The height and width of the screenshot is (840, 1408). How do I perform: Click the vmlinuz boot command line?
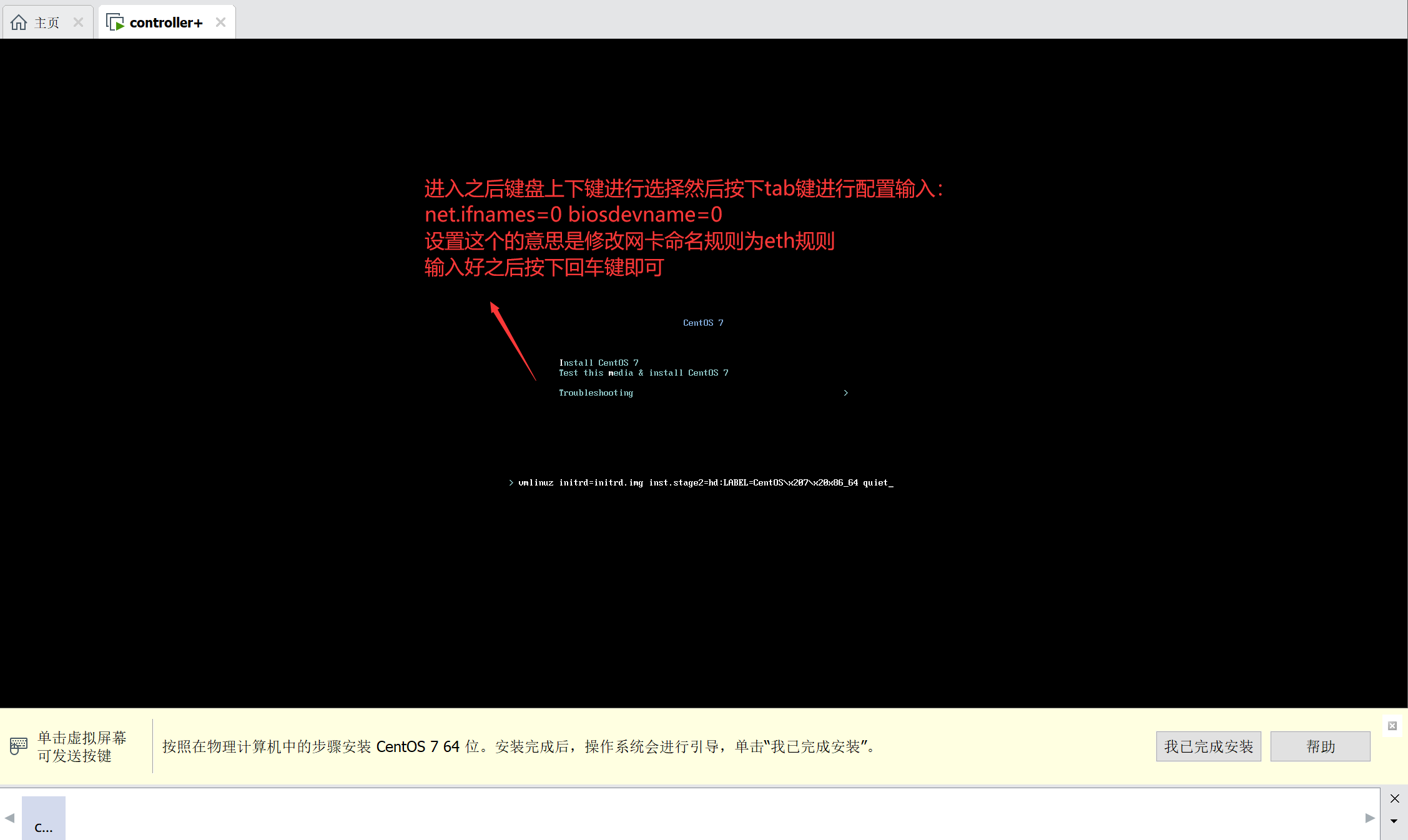coord(701,482)
